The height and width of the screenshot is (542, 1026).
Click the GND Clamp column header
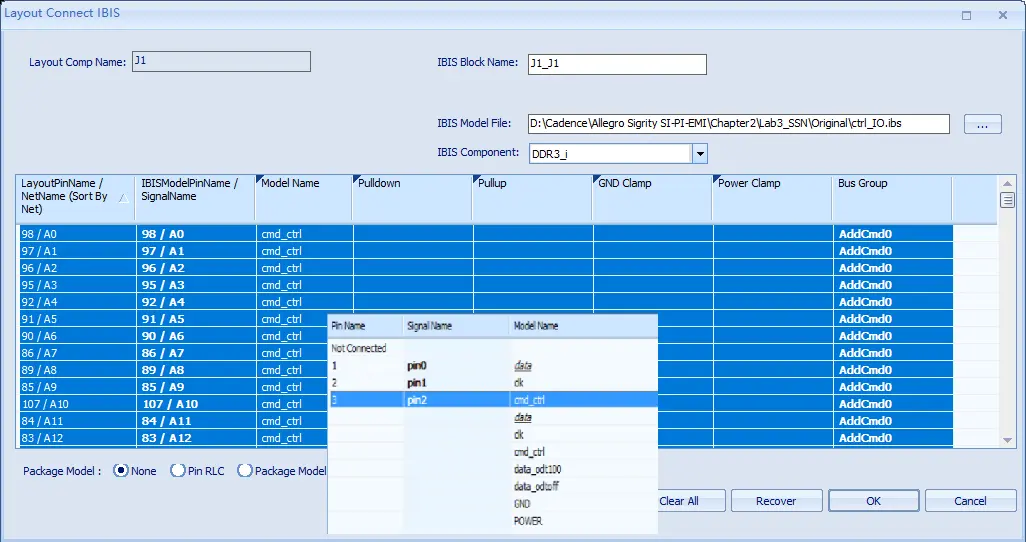coord(652,197)
